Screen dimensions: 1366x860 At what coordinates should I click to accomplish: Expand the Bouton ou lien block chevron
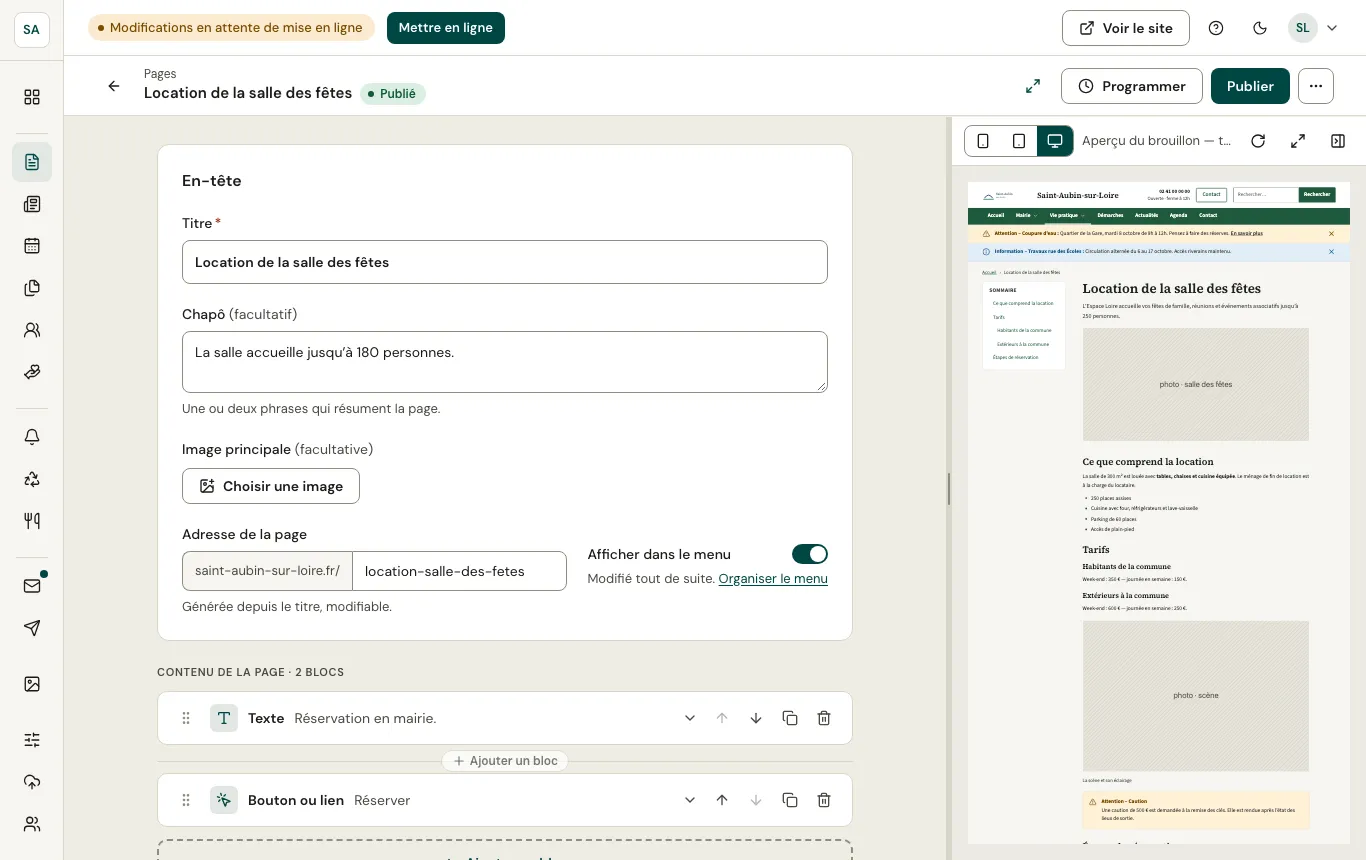pyautogui.click(x=689, y=800)
